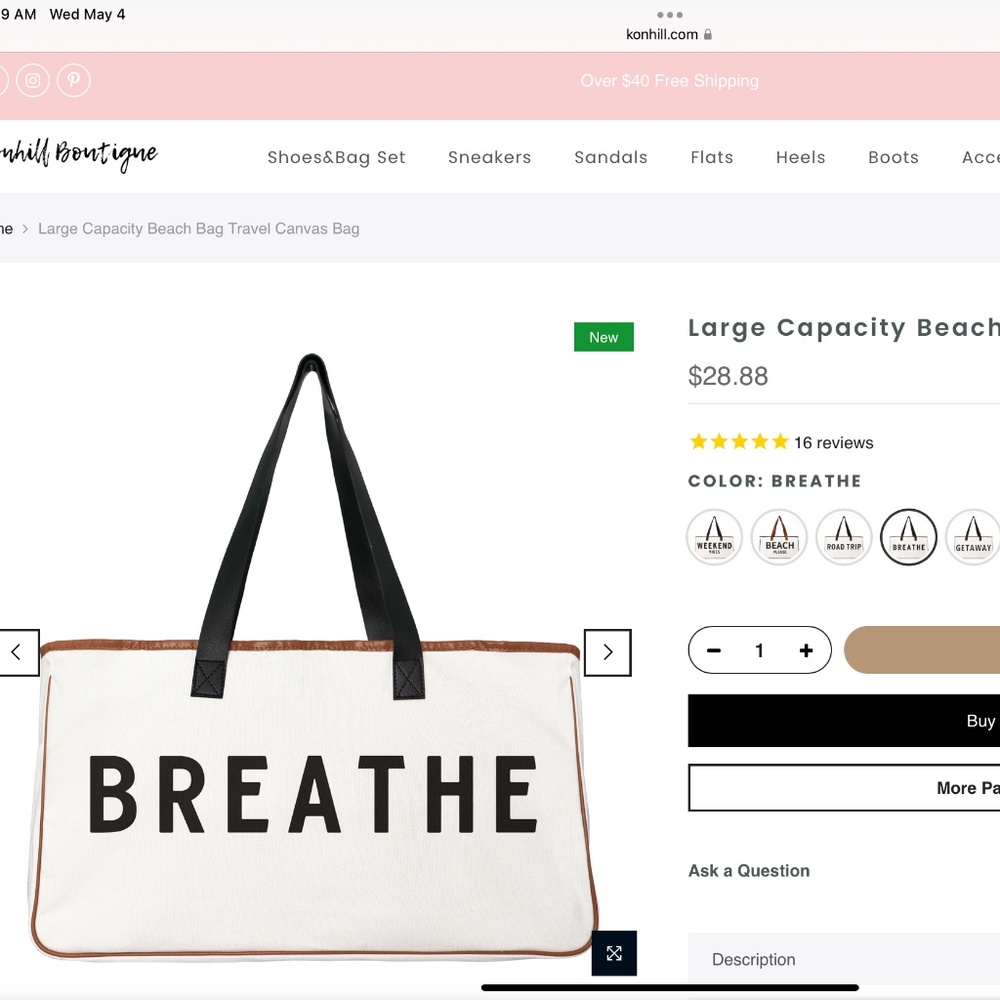Click the $28.88 price text
1000x1000 pixels.
pyautogui.click(x=728, y=376)
